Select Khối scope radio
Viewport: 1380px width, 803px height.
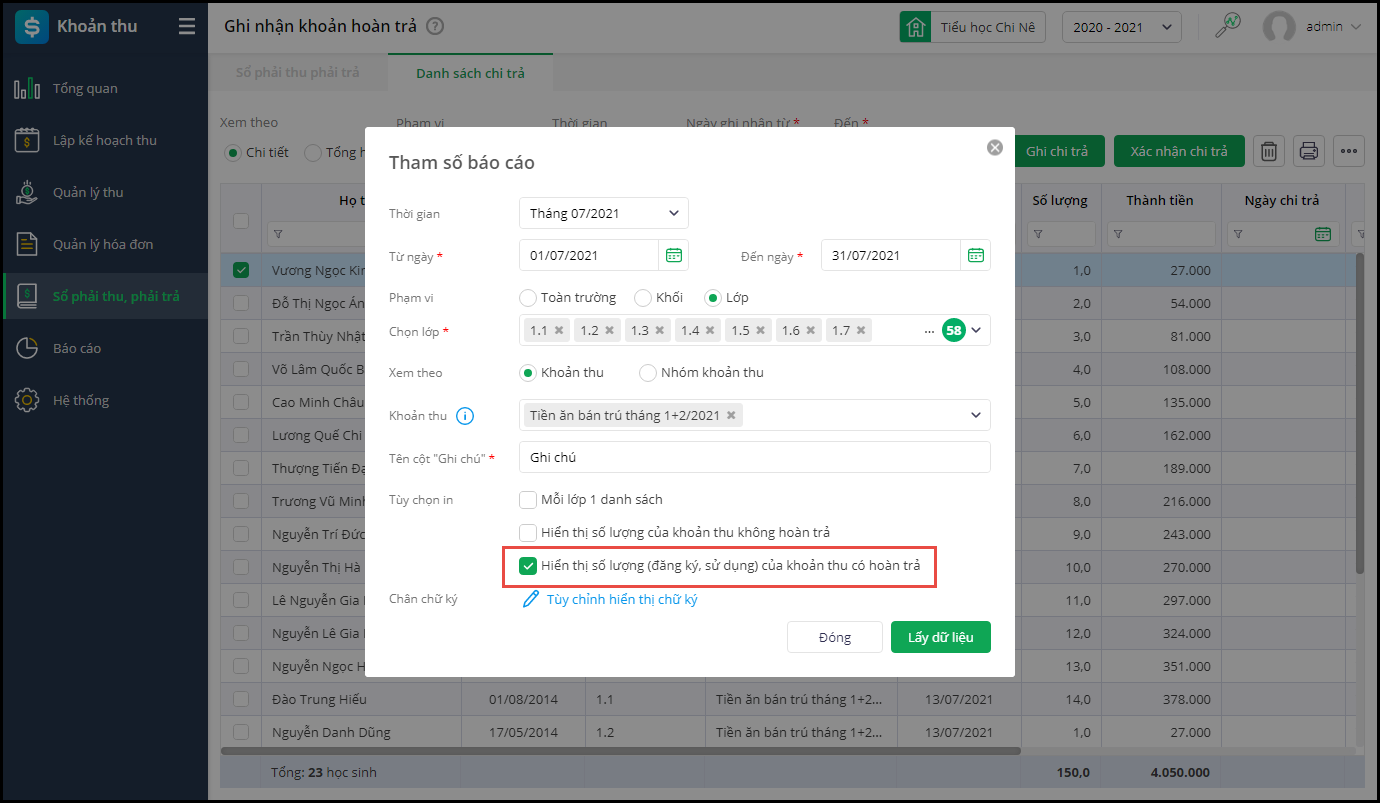click(x=643, y=298)
